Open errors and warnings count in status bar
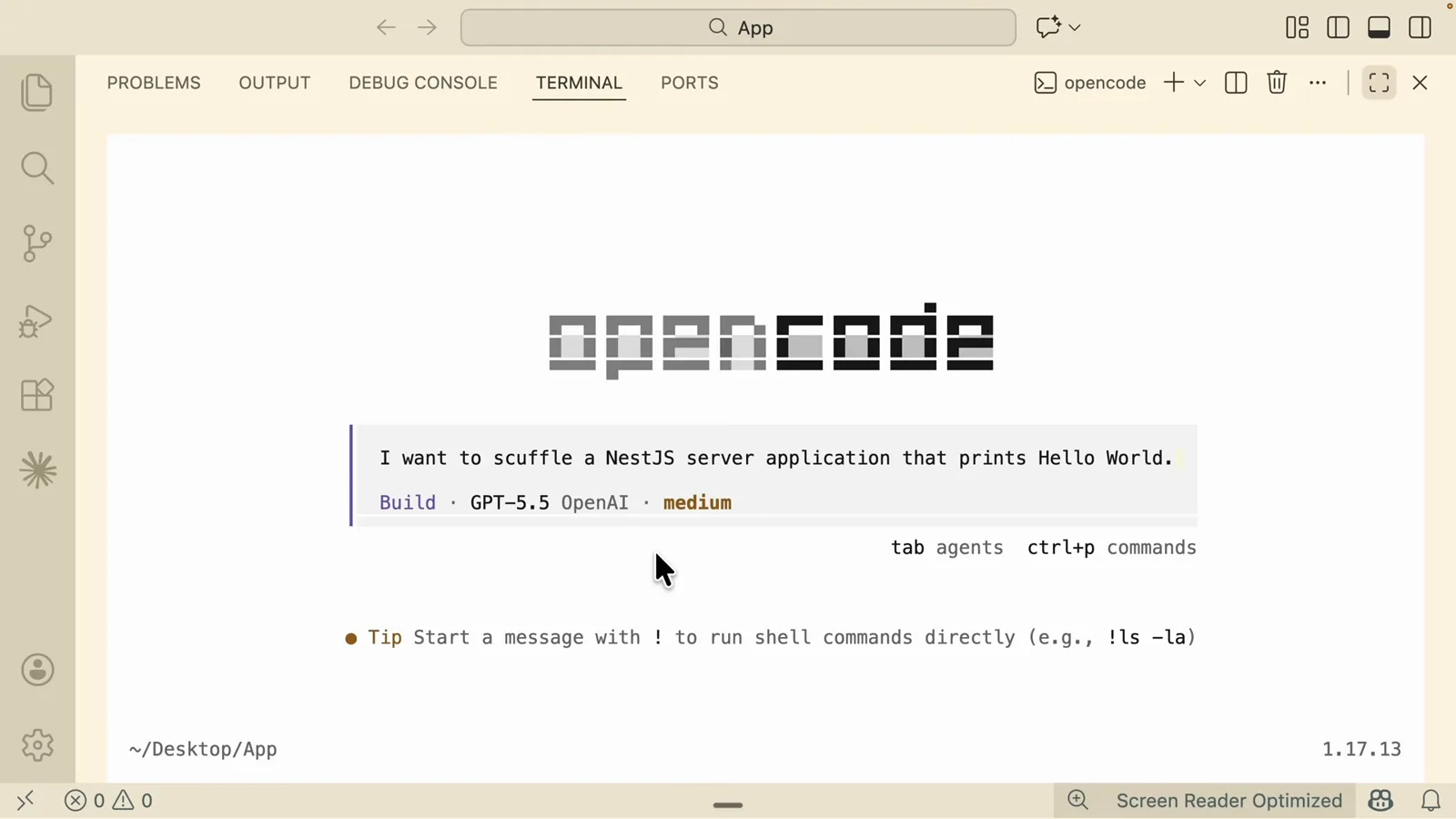This screenshot has width=1456, height=819. click(108, 801)
